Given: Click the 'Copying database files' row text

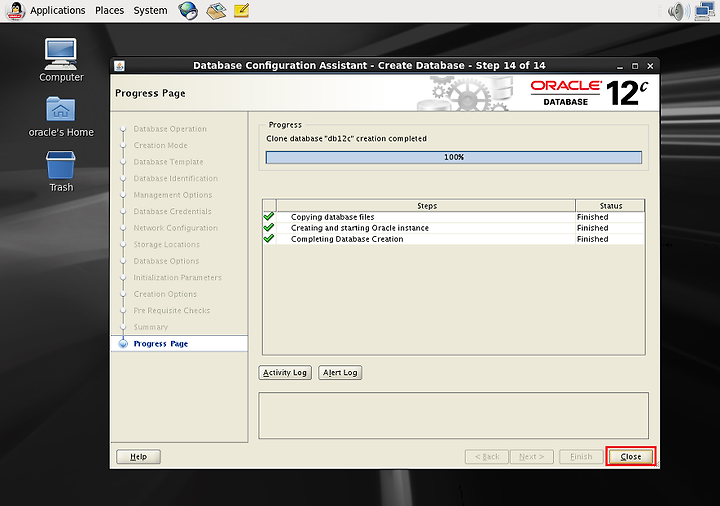Looking at the screenshot, I should pyautogui.click(x=332, y=217).
